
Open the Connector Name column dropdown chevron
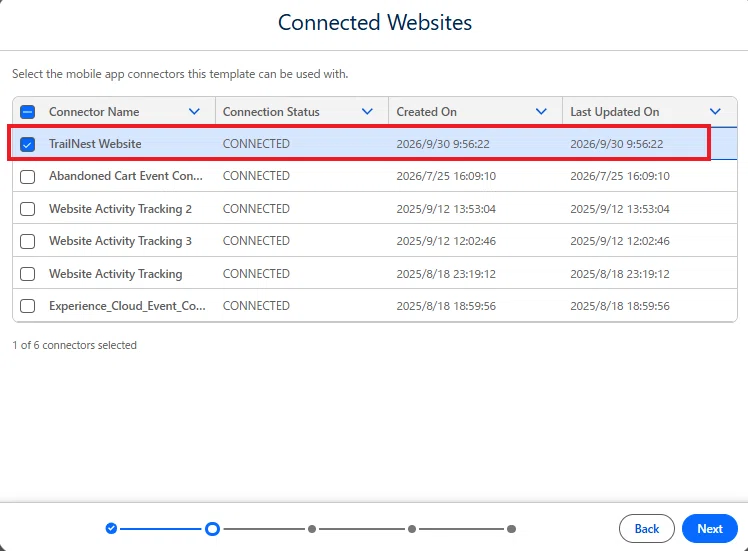coord(194,112)
